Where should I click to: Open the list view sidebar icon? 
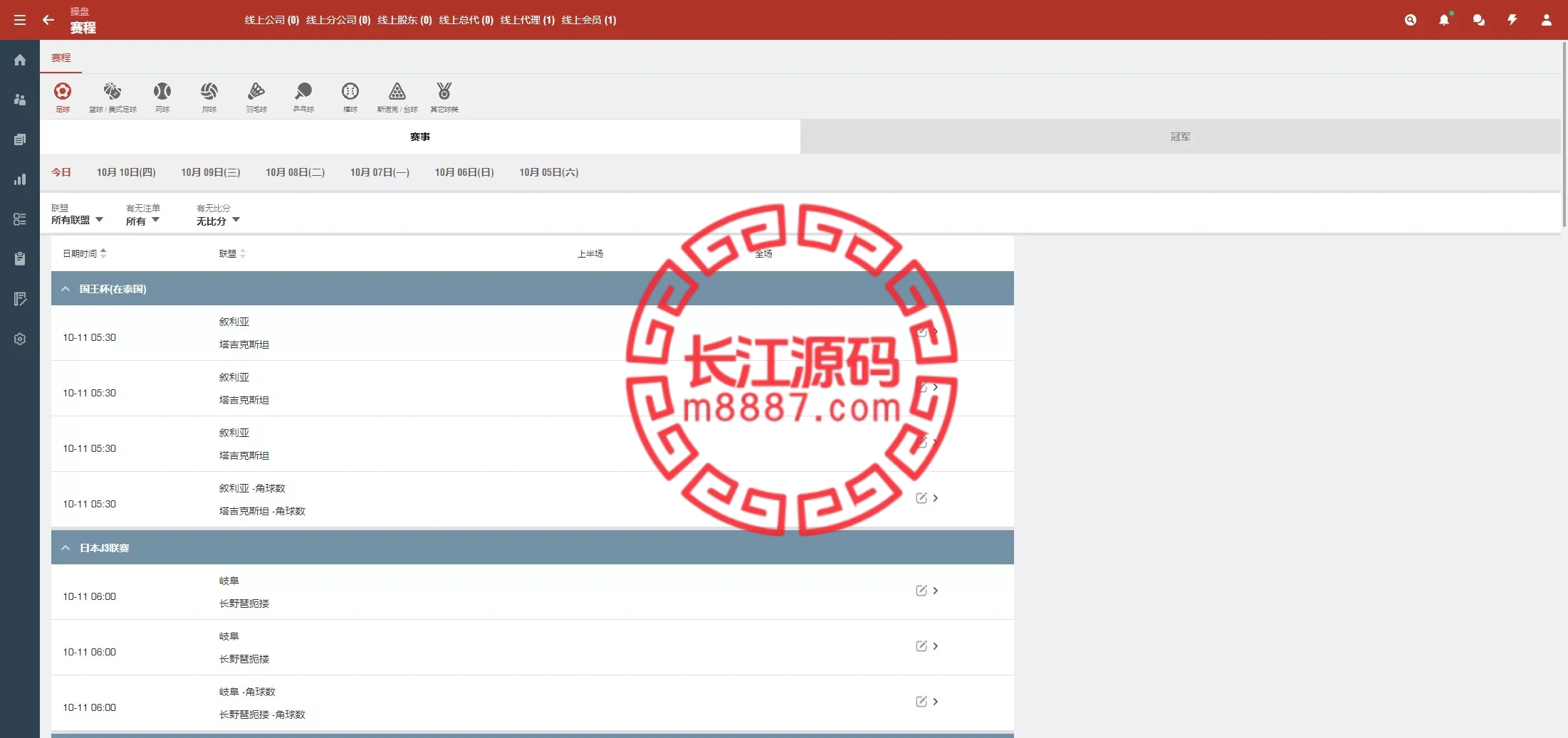20,219
